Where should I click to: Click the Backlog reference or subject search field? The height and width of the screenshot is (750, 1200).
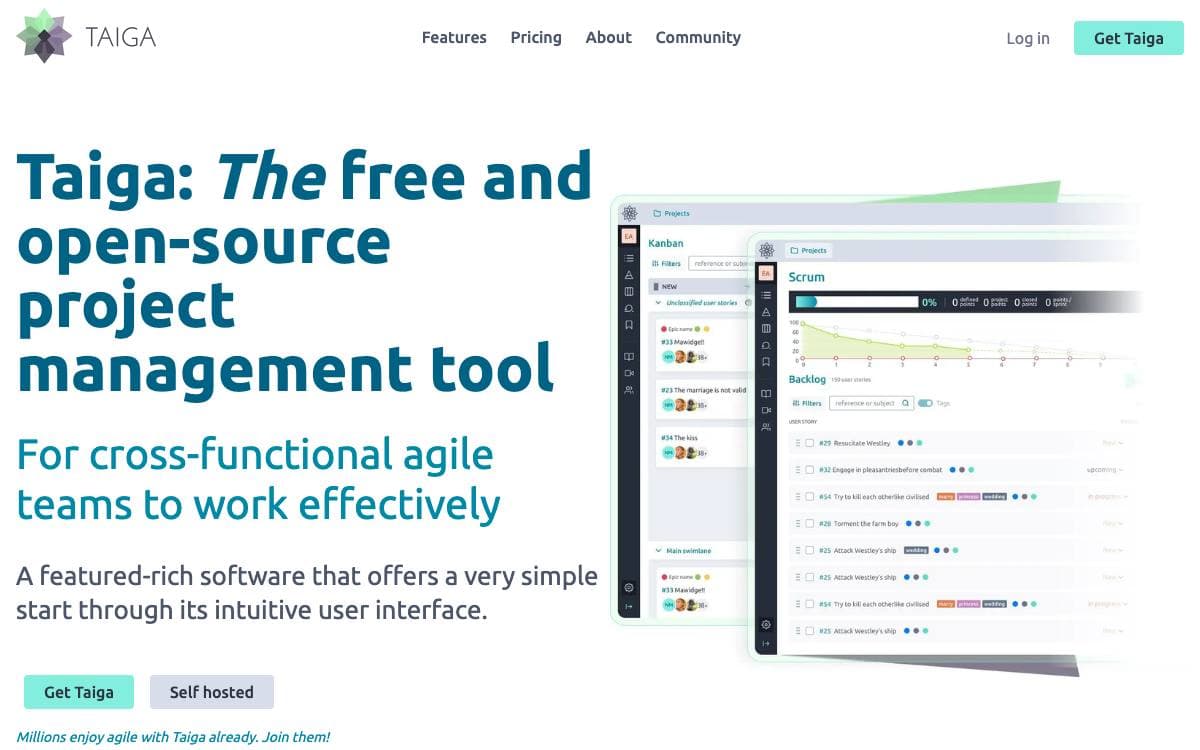tap(871, 403)
